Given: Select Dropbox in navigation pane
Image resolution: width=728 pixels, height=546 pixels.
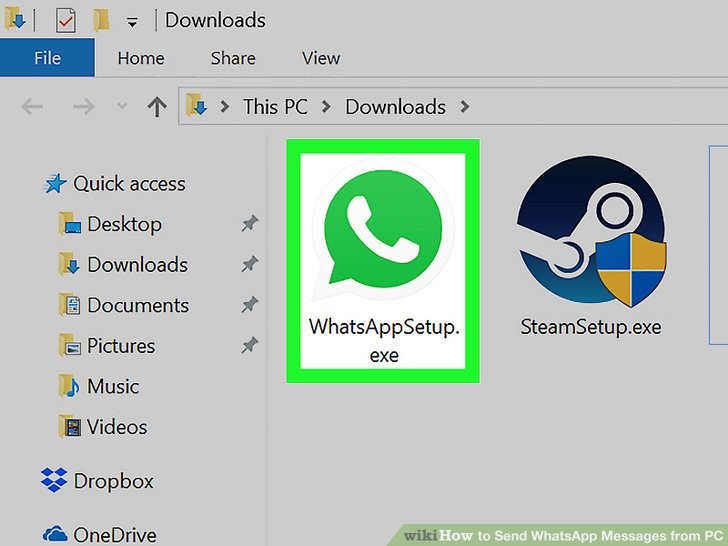Looking at the screenshot, I should coord(113,481).
